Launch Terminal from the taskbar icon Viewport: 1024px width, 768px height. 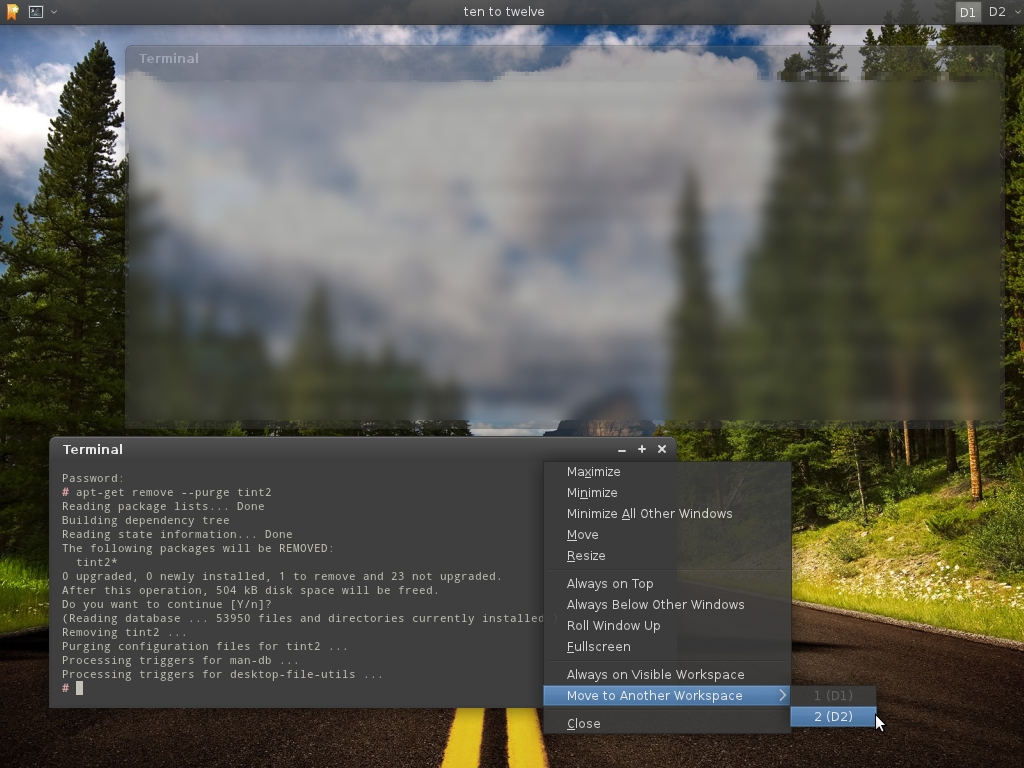click(x=35, y=12)
